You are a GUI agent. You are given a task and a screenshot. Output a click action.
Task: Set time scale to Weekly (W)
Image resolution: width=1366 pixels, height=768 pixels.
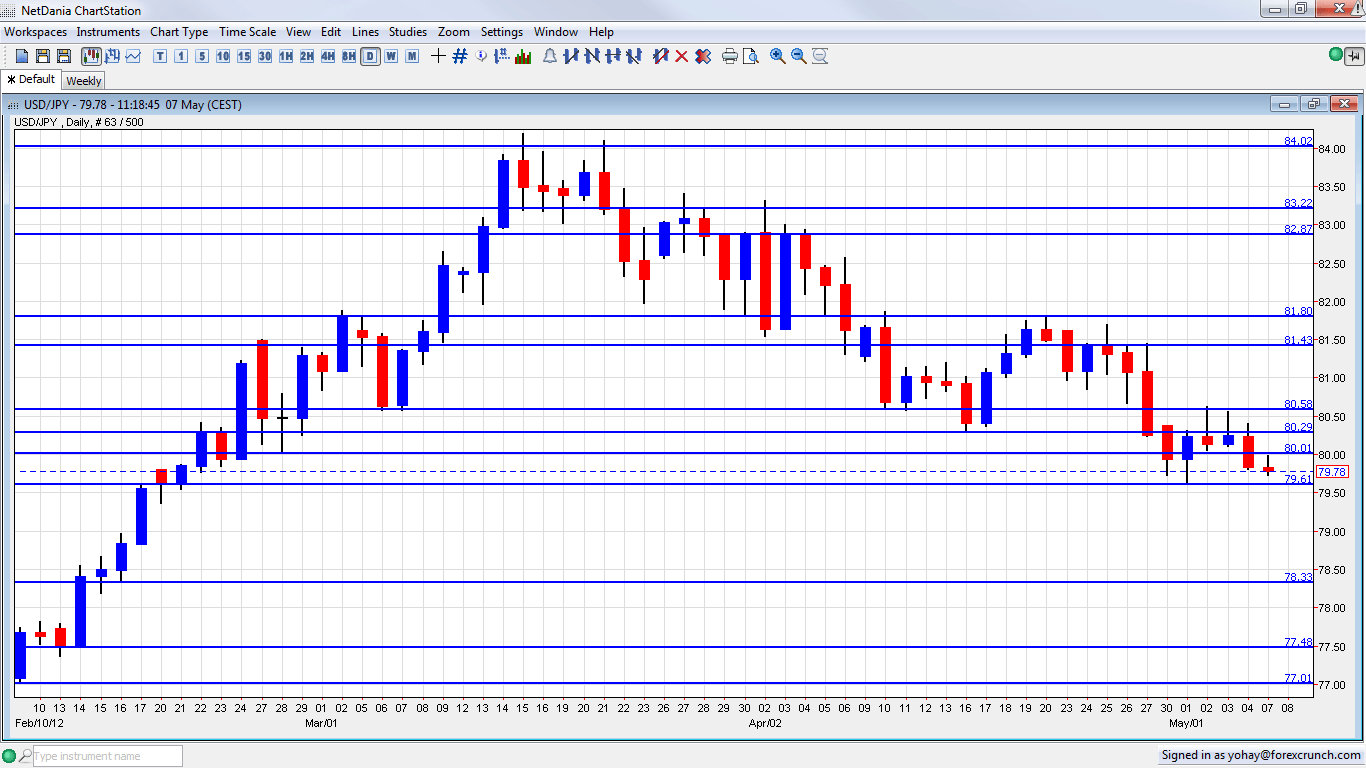(391, 56)
